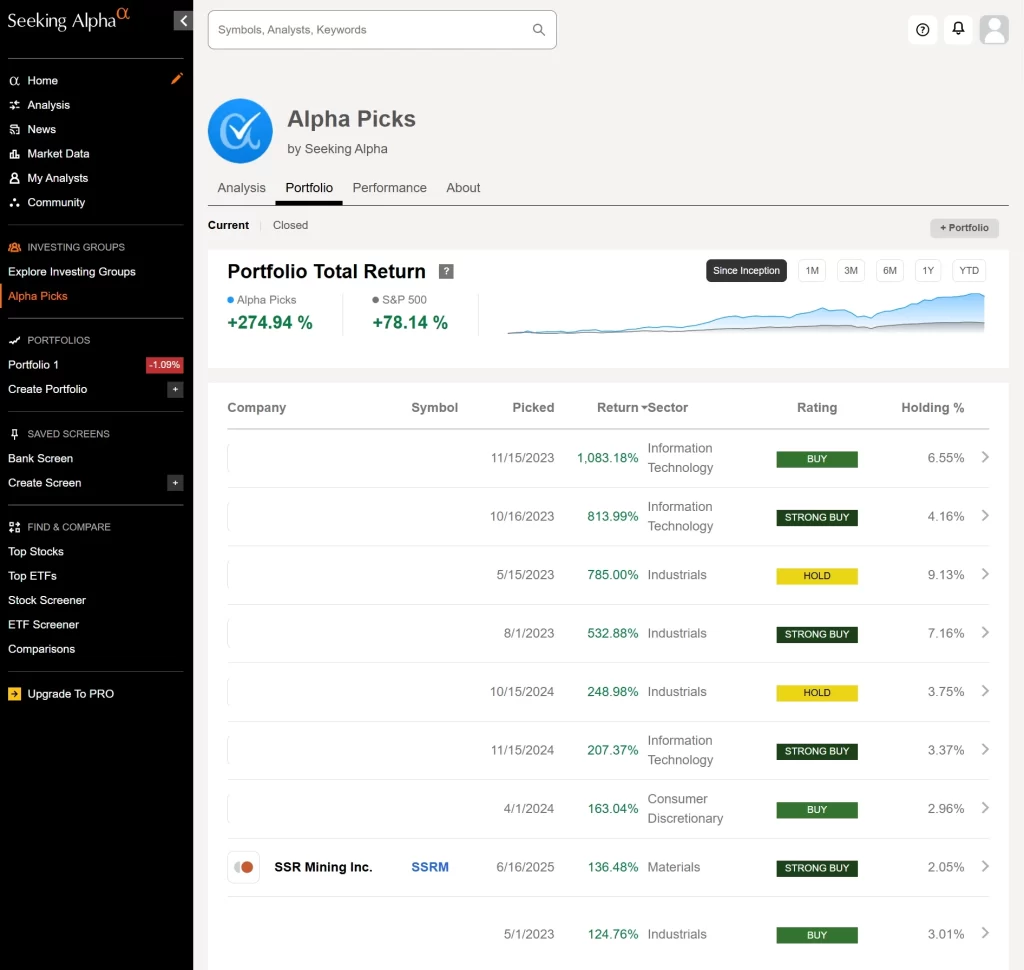The height and width of the screenshot is (970, 1024).
Task: Click the plus icon beside Create Portfolio
Action: point(175,389)
